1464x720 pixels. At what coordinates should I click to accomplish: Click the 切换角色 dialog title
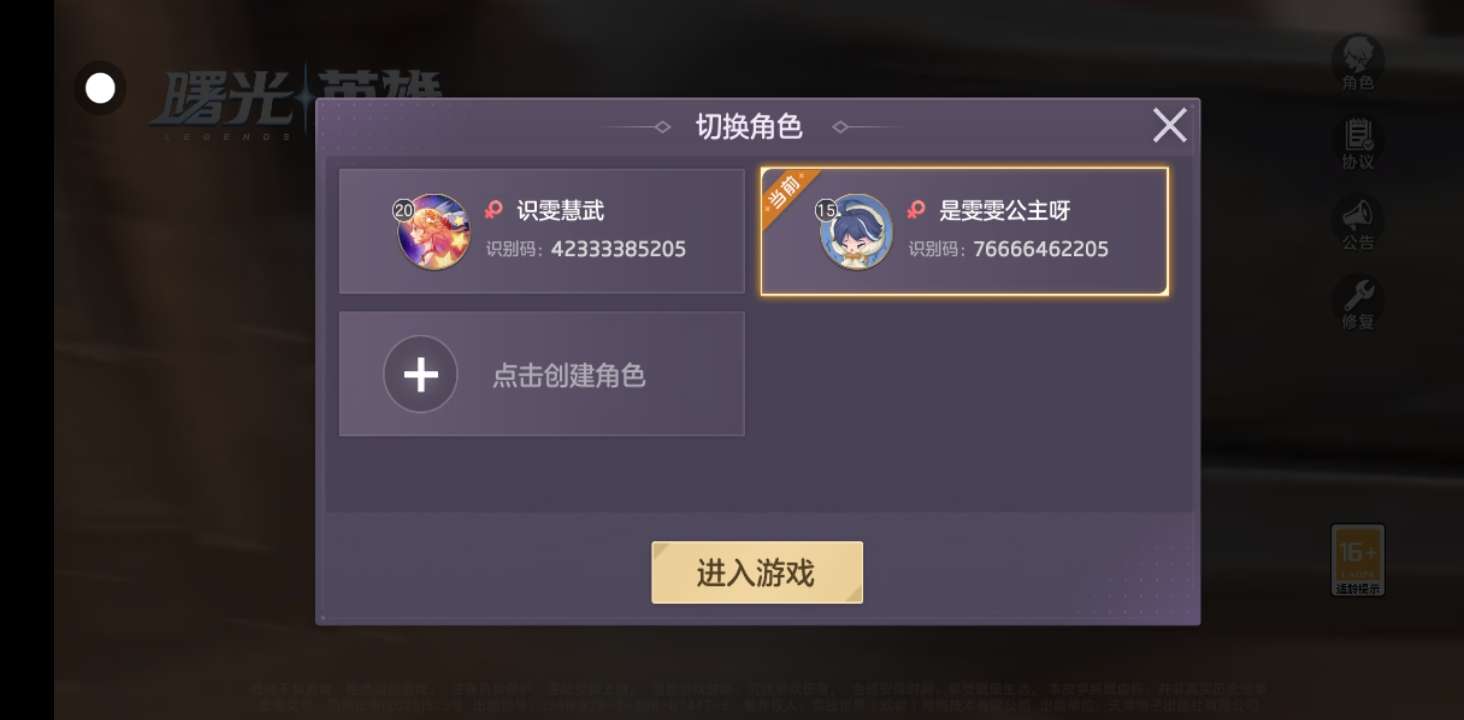tap(749, 127)
